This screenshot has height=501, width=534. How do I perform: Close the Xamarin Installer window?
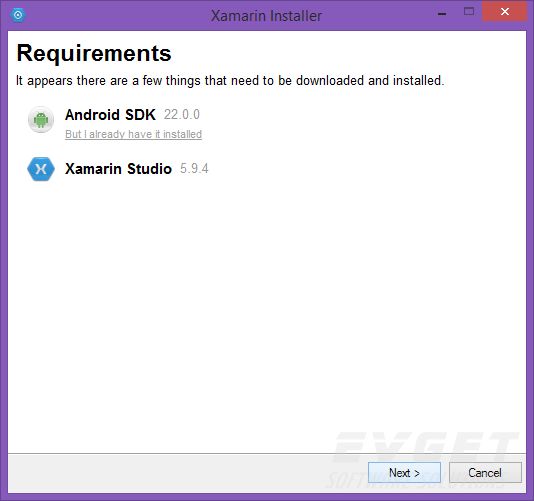point(505,12)
